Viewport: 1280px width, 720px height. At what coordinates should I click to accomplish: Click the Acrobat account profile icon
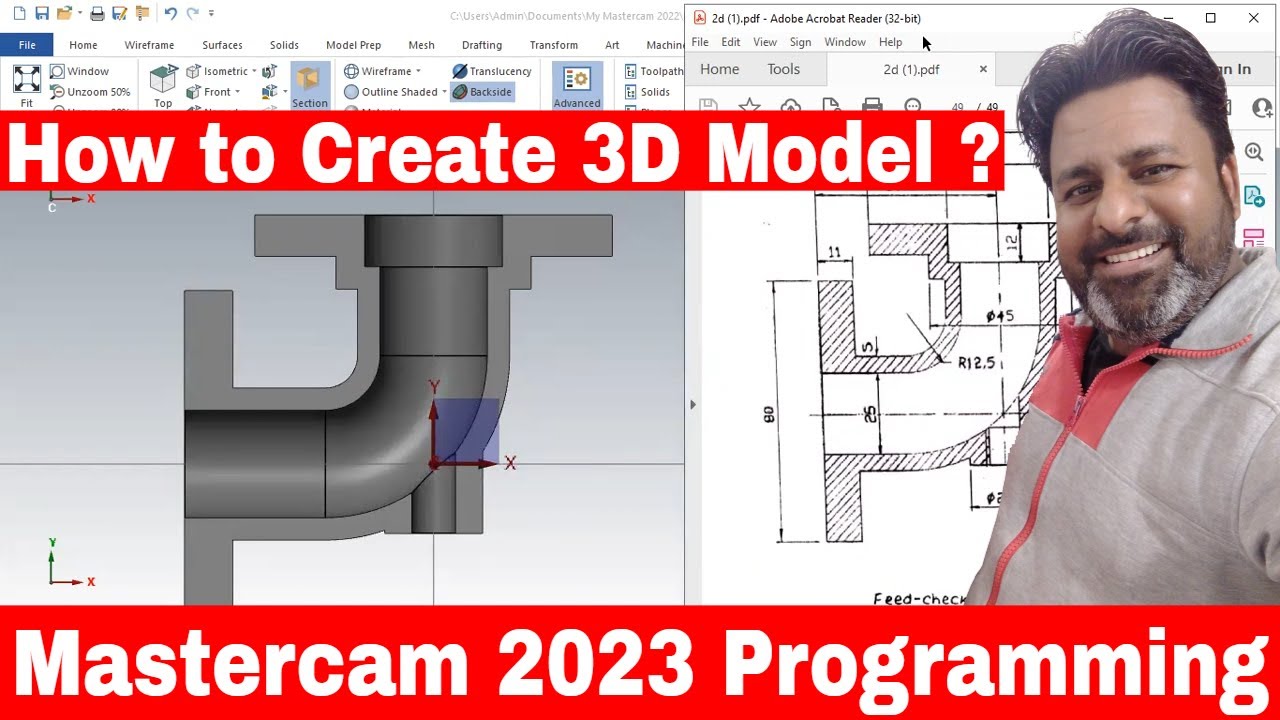point(1262,106)
